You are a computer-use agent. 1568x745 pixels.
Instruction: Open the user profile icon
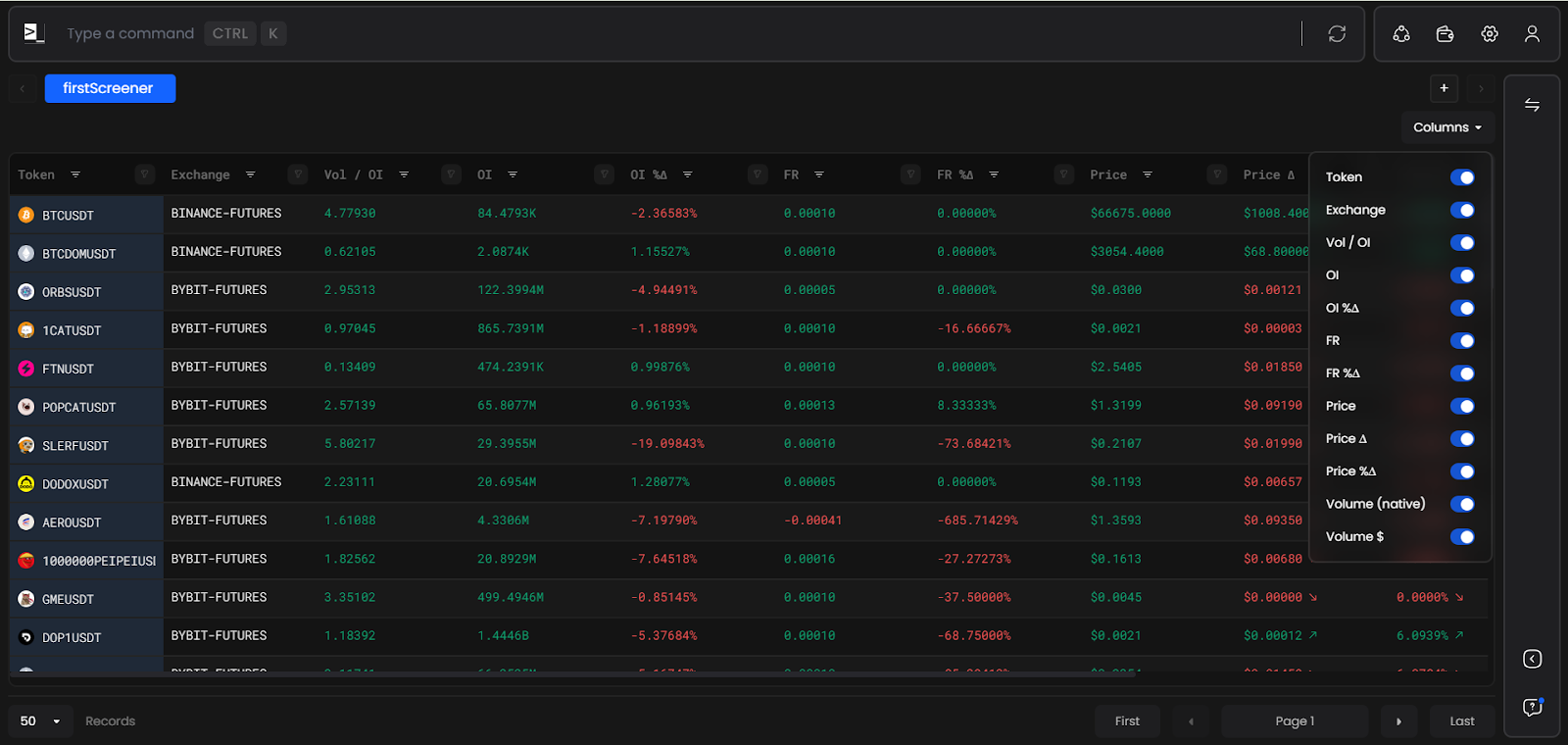(1532, 33)
